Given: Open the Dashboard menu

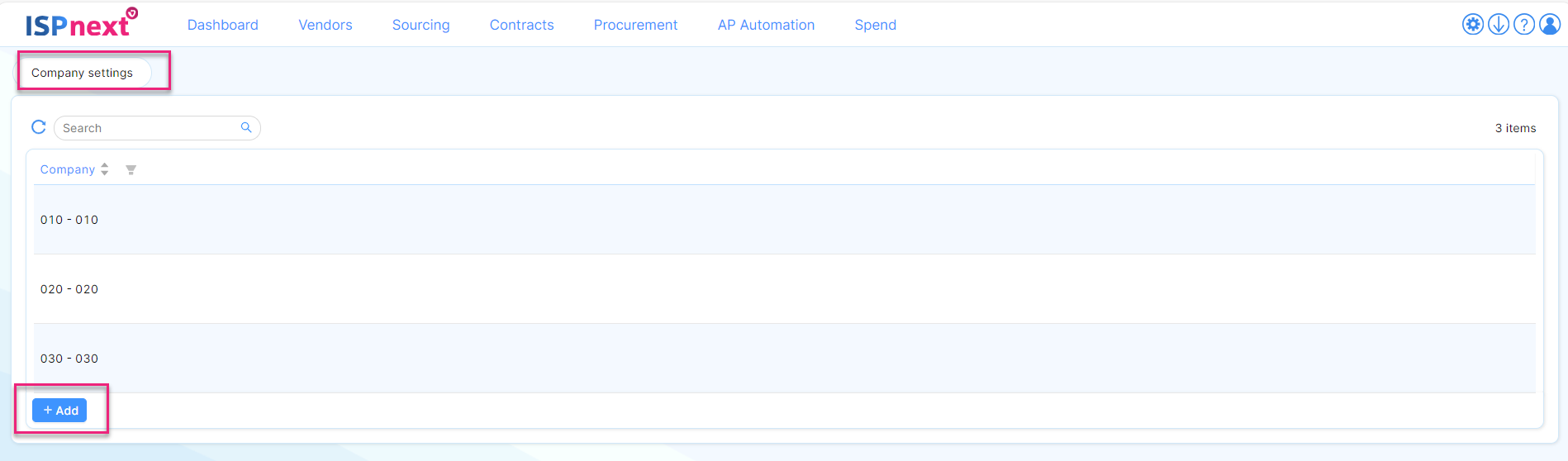Looking at the screenshot, I should click(222, 25).
